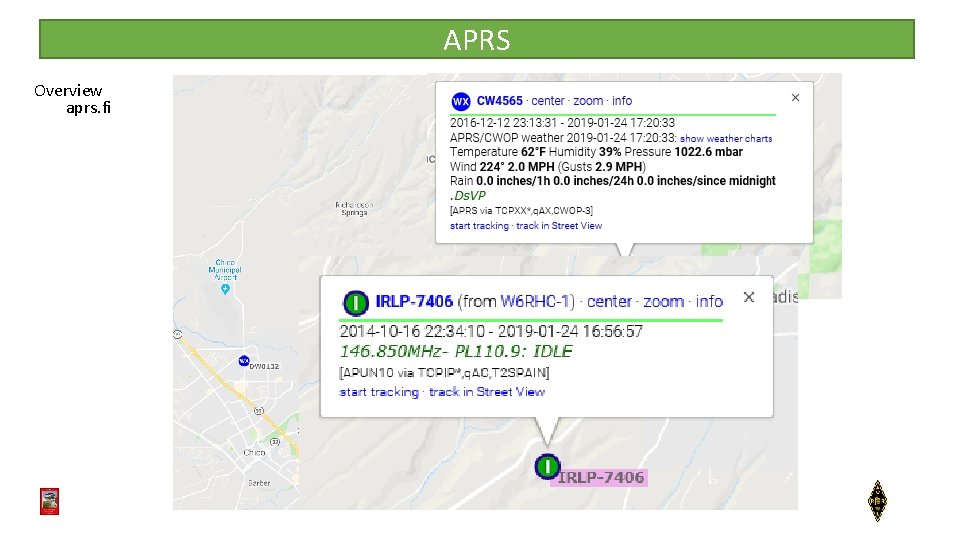
Task: Open info in the CW4565 popup
Action: tap(622, 101)
